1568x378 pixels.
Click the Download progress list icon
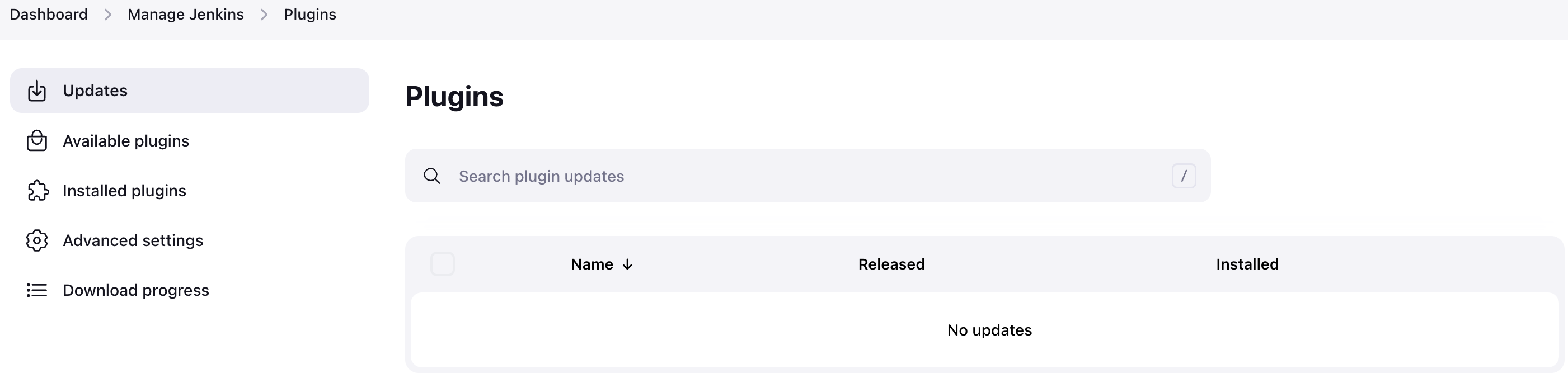pos(37,290)
